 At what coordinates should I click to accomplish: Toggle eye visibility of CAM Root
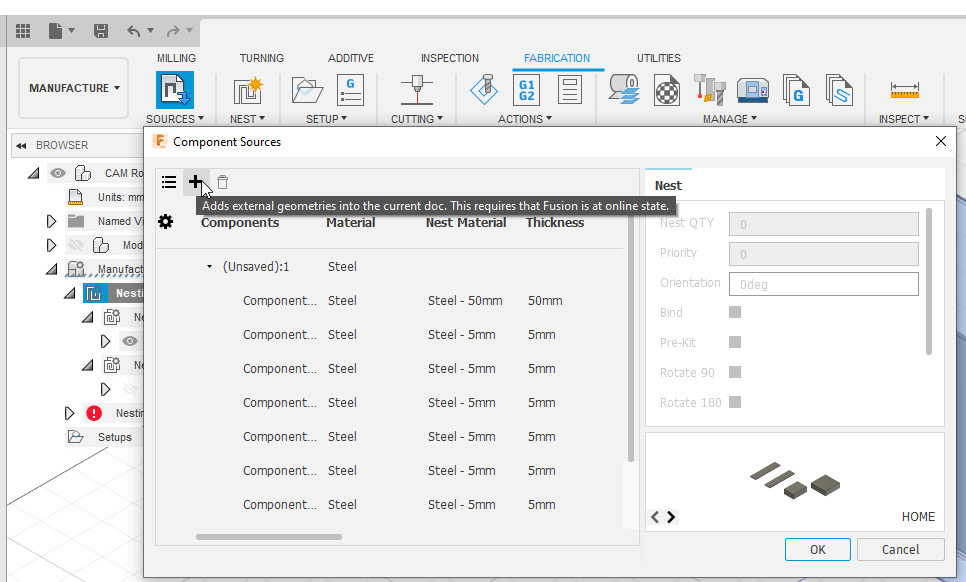(x=58, y=173)
